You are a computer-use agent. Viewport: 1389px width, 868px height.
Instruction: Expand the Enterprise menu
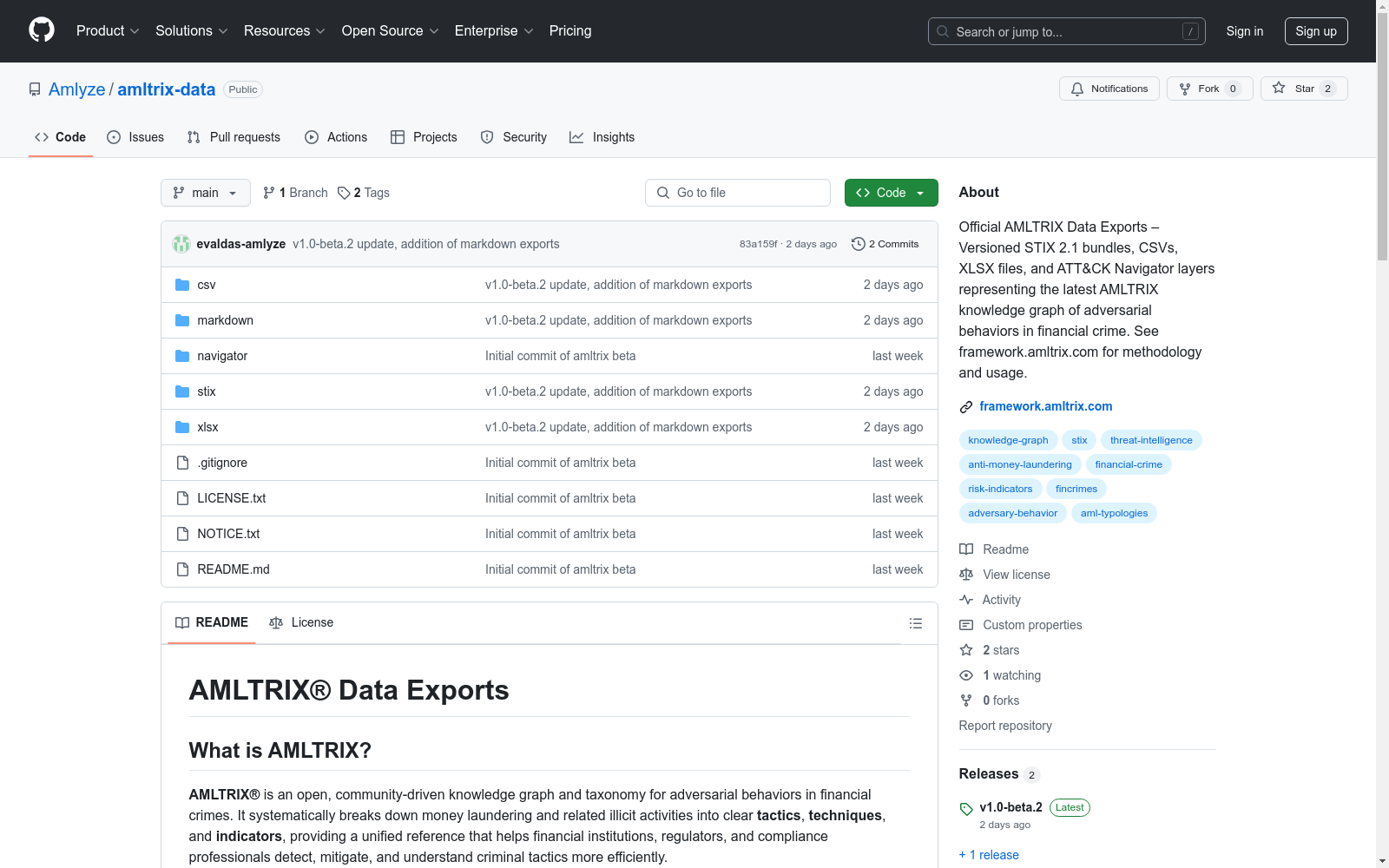(x=494, y=30)
